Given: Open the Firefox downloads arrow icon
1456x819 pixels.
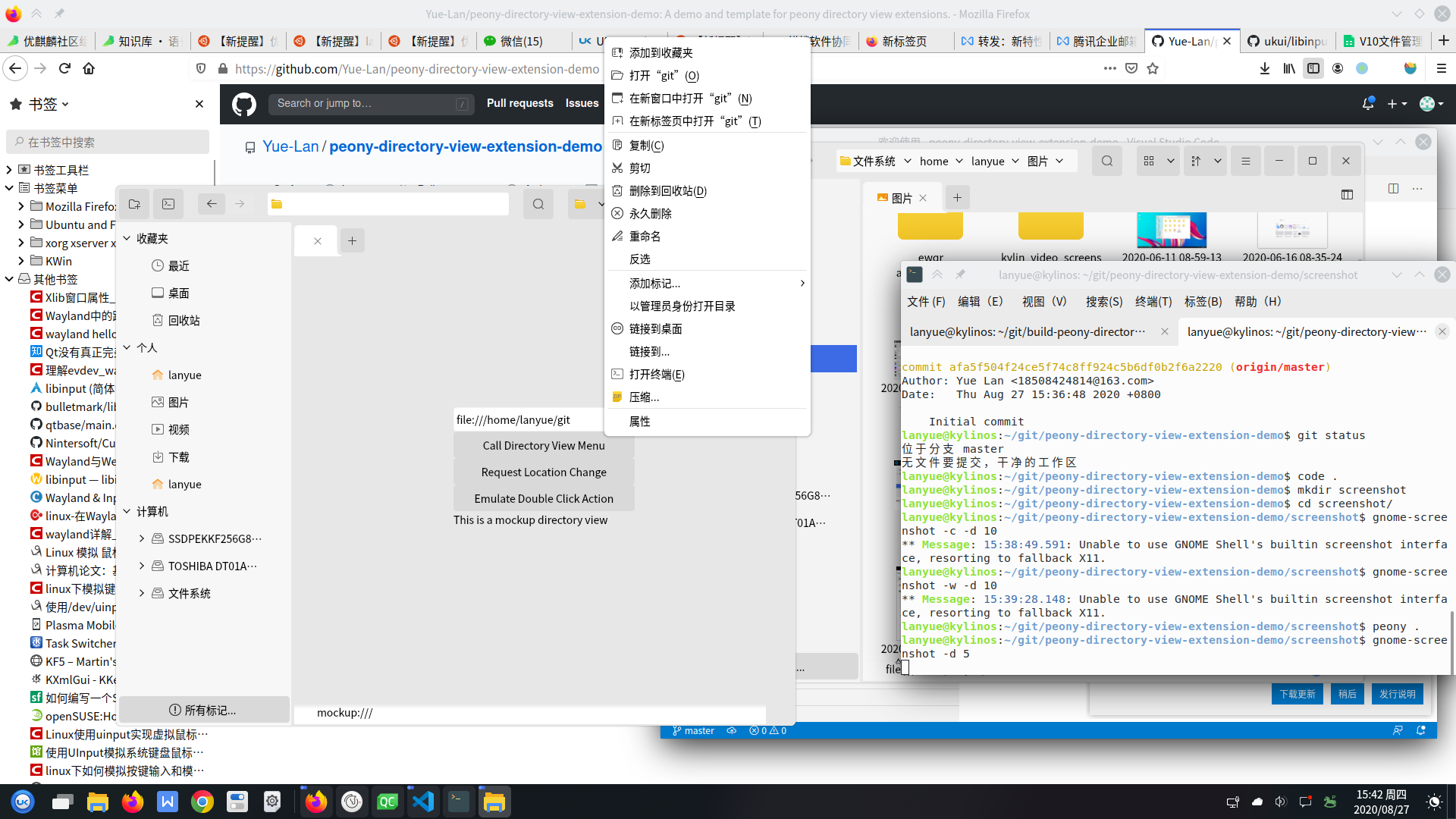Looking at the screenshot, I should tap(1264, 68).
